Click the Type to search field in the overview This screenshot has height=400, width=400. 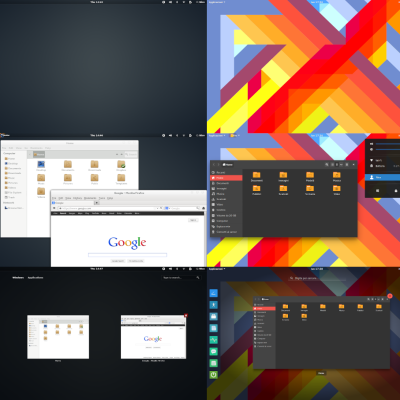(x=181, y=278)
